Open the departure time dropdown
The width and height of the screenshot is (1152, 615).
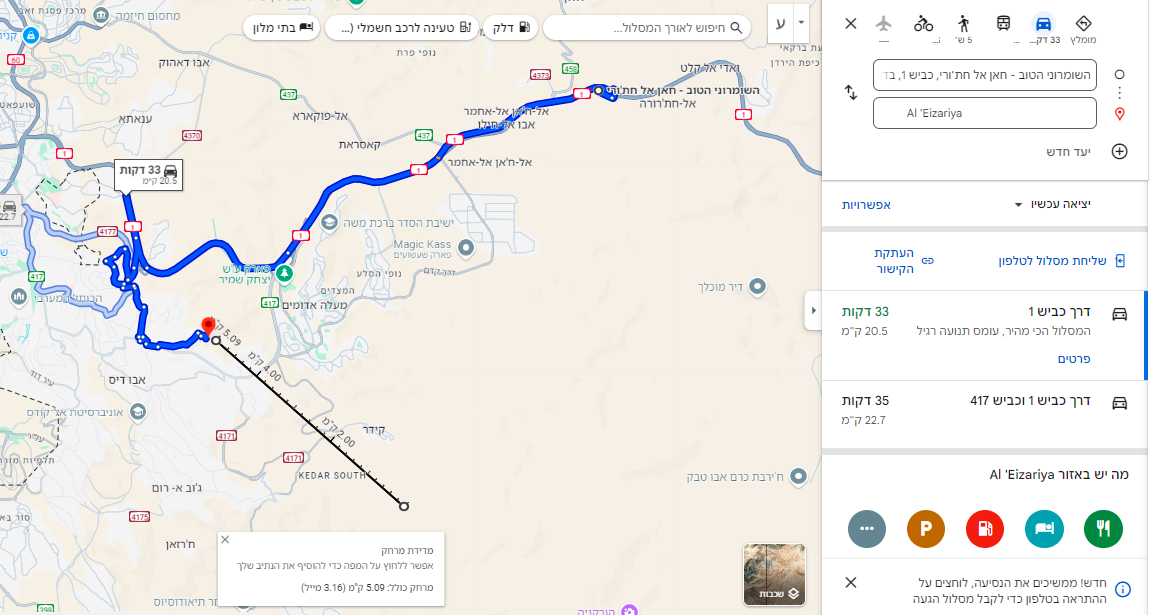tap(1051, 204)
